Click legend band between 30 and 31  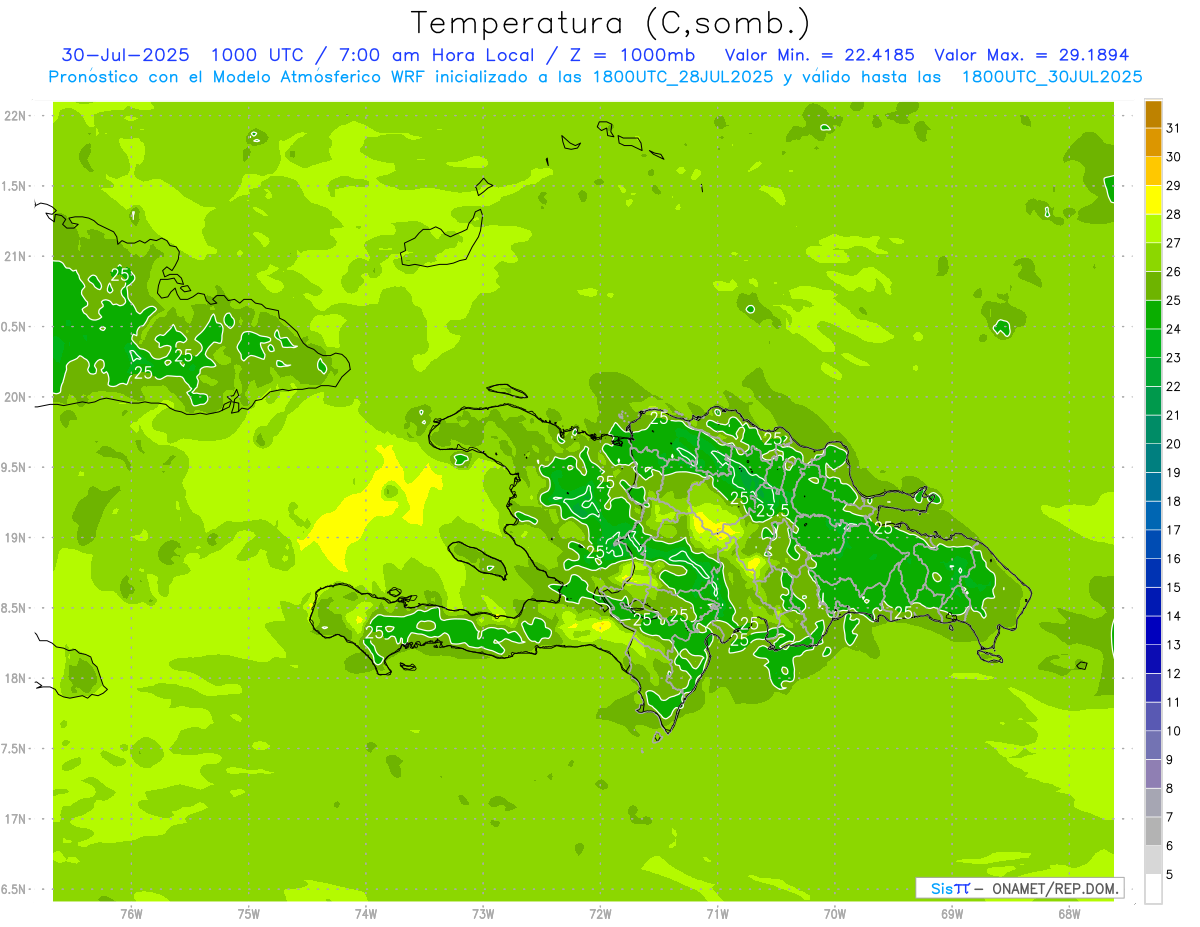tap(1153, 142)
